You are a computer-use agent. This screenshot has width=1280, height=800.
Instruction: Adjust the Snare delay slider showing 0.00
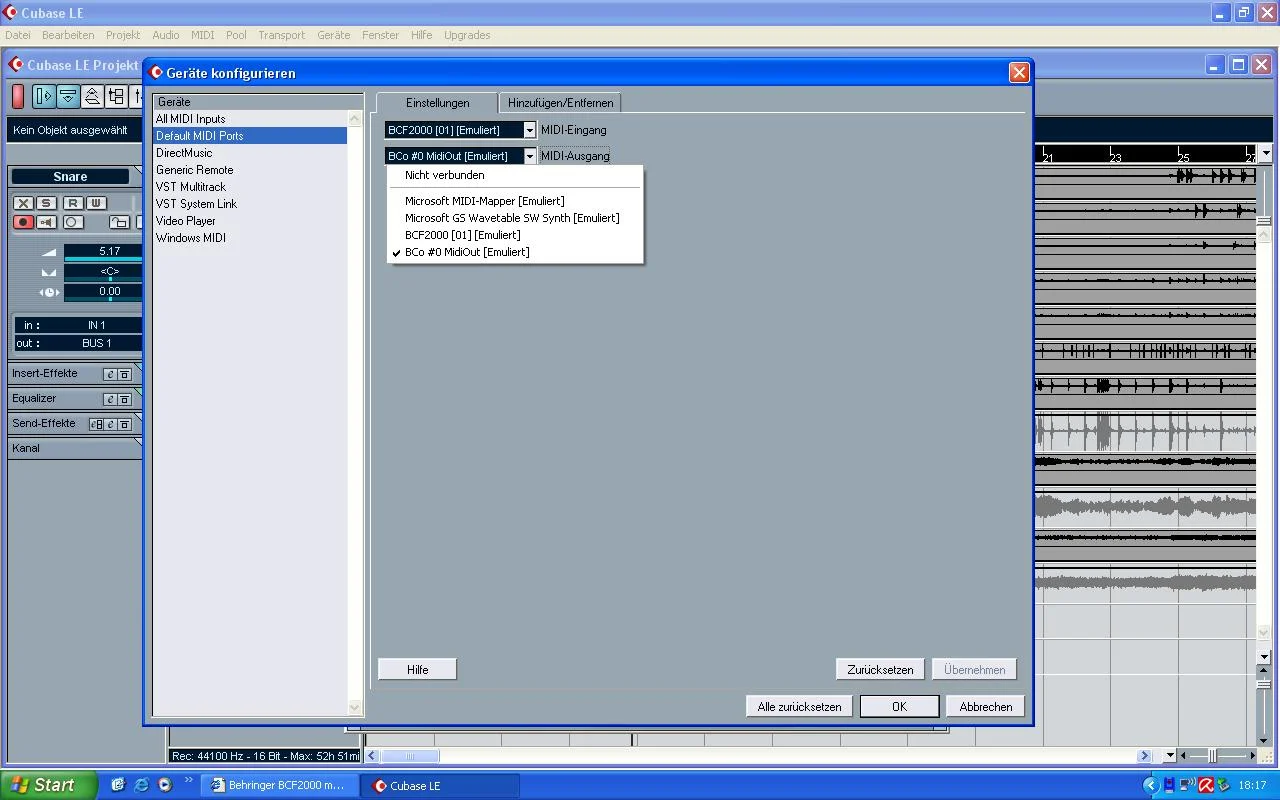(x=104, y=292)
